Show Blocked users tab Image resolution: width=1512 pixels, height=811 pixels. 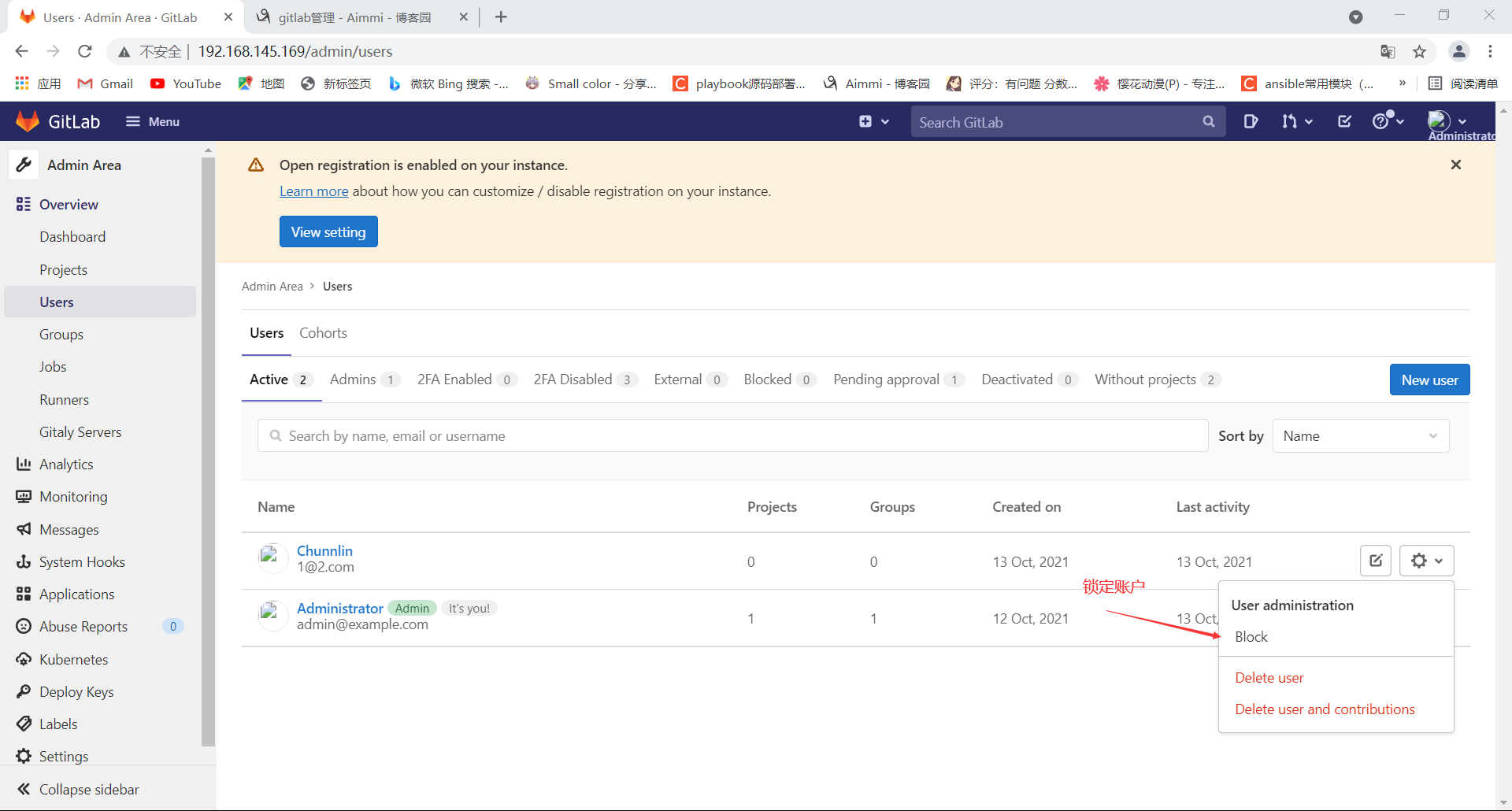(x=780, y=380)
